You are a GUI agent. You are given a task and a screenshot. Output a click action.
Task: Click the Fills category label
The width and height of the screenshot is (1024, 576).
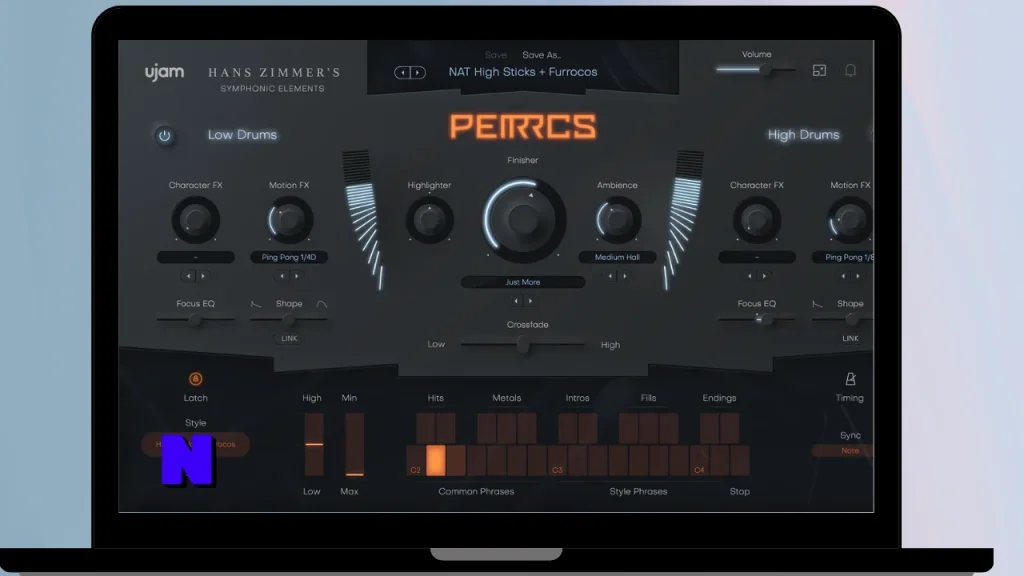tap(648, 398)
